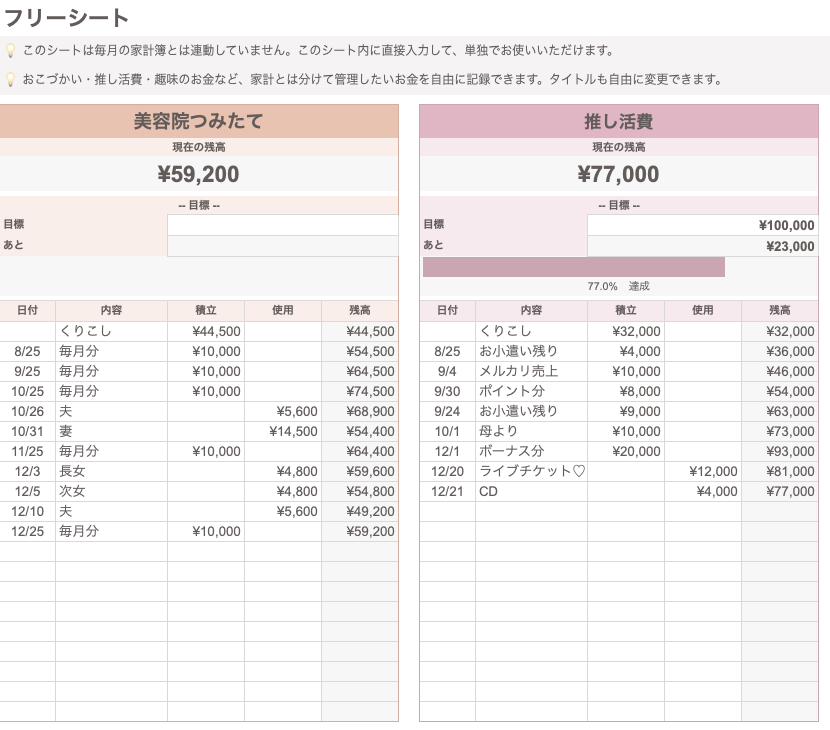Select the ¥32,000 積立 cell for くりこし

pos(626,331)
